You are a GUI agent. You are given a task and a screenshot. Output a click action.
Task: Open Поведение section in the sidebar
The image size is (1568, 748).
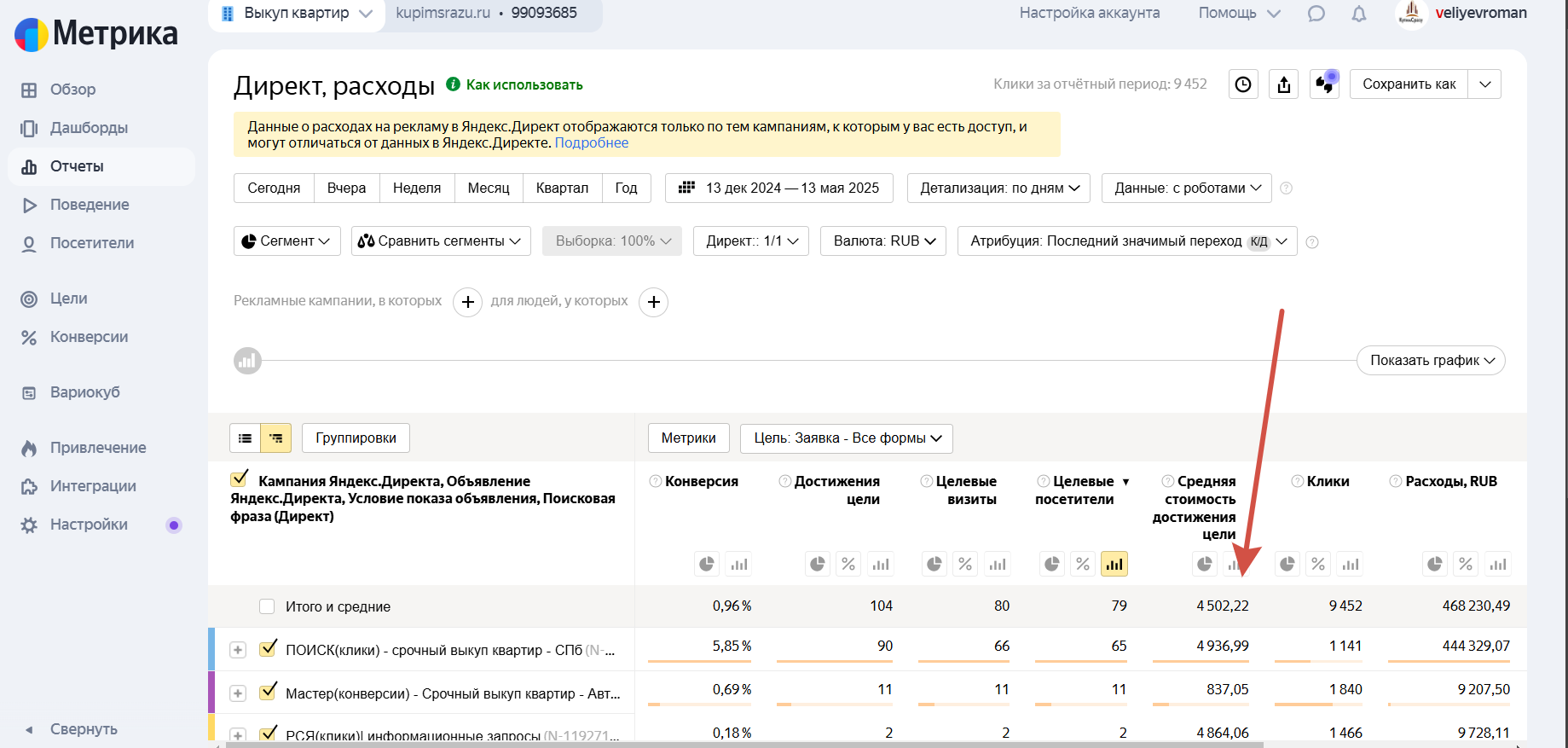(90, 205)
